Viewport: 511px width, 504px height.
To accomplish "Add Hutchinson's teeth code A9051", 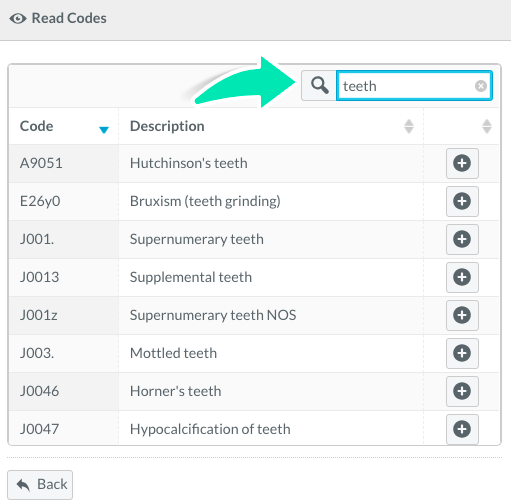I will point(462,163).
